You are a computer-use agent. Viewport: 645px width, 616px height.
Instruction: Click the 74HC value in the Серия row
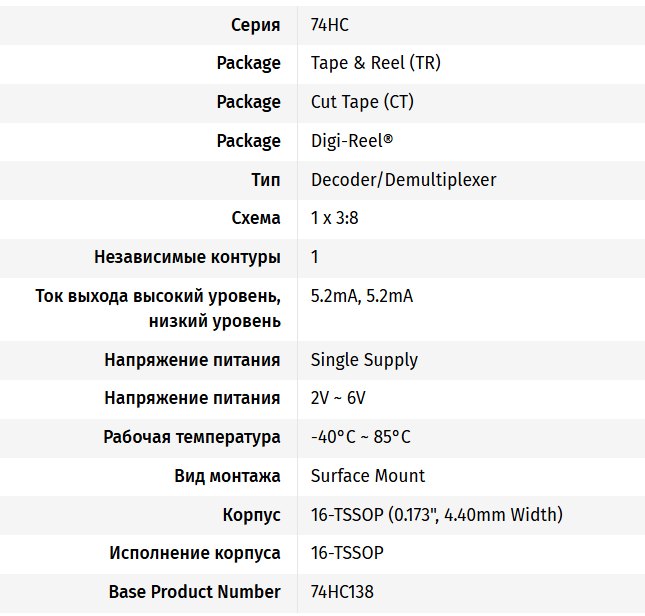(329, 25)
